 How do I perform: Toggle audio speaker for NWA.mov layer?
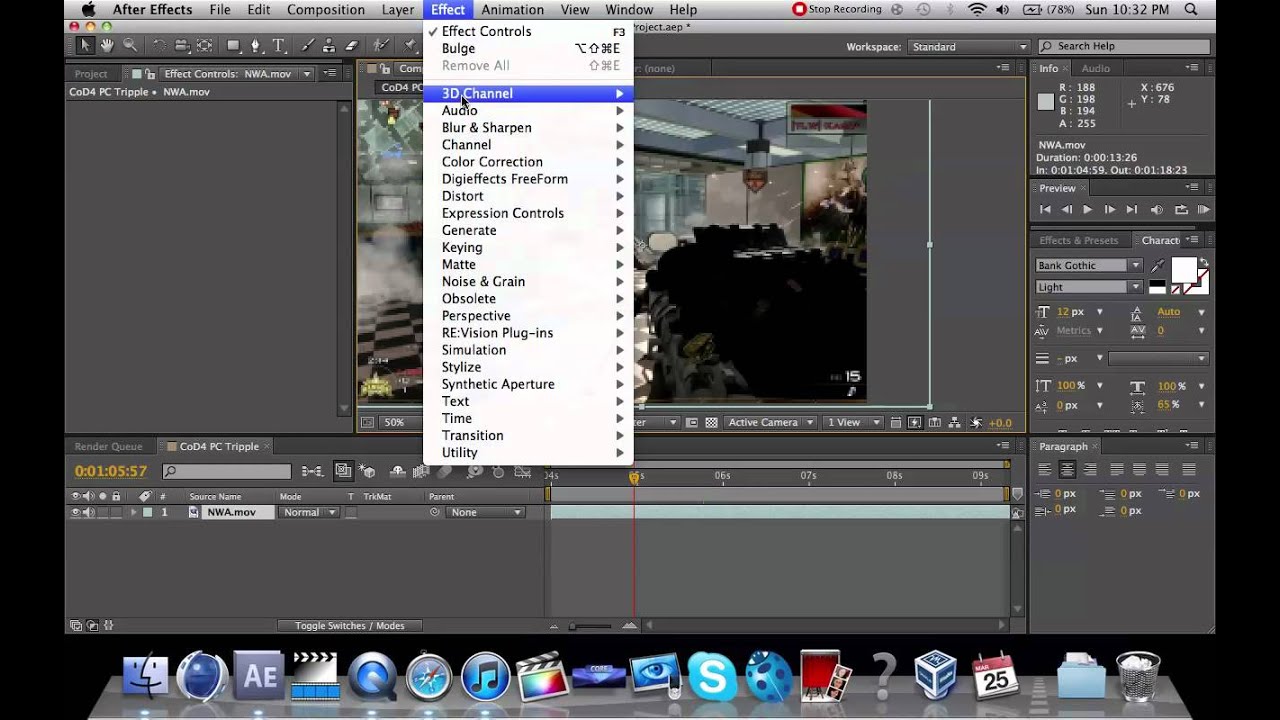pos(88,512)
